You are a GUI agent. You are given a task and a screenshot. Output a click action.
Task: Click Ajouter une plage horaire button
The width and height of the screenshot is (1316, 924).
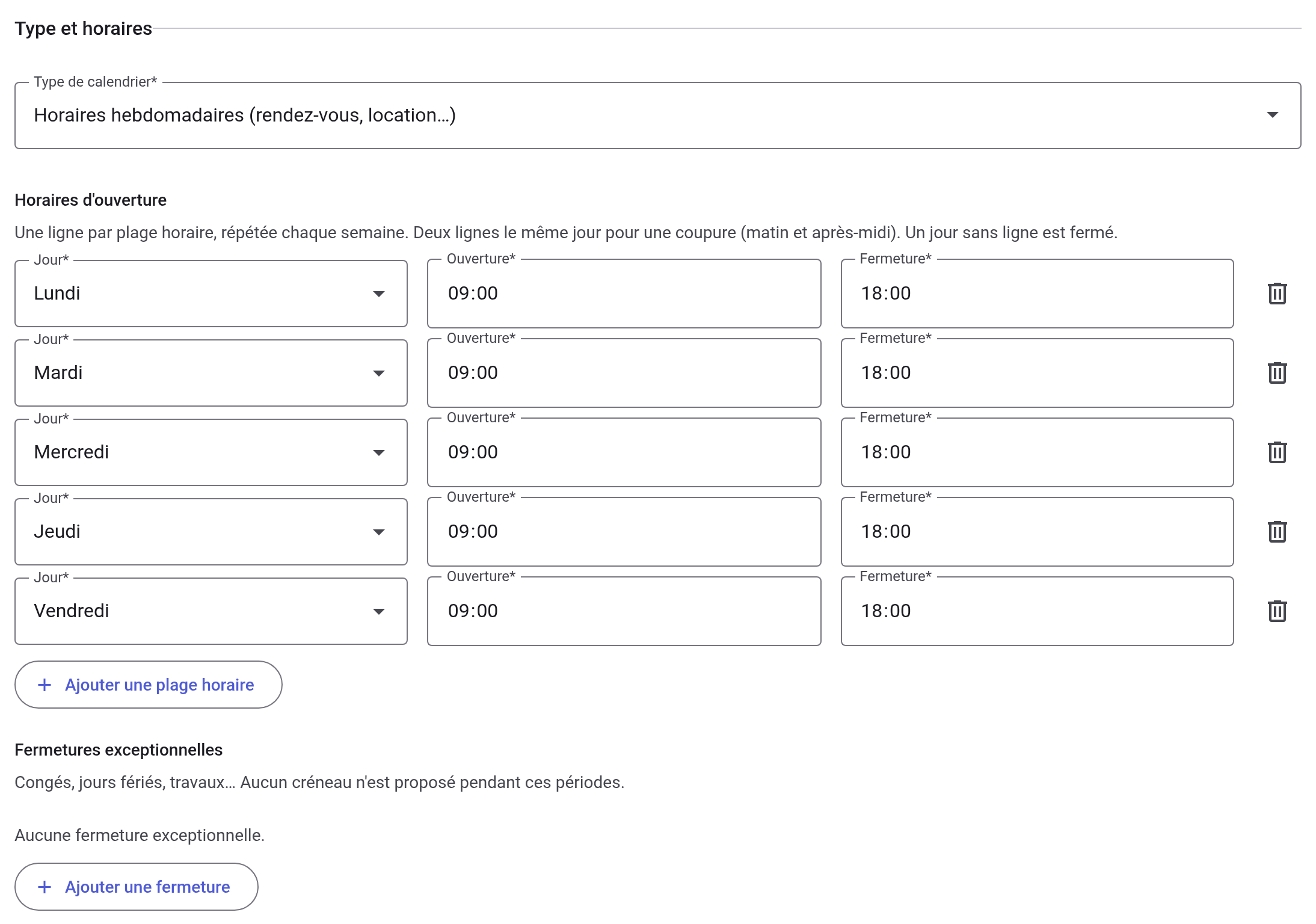coord(149,685)
